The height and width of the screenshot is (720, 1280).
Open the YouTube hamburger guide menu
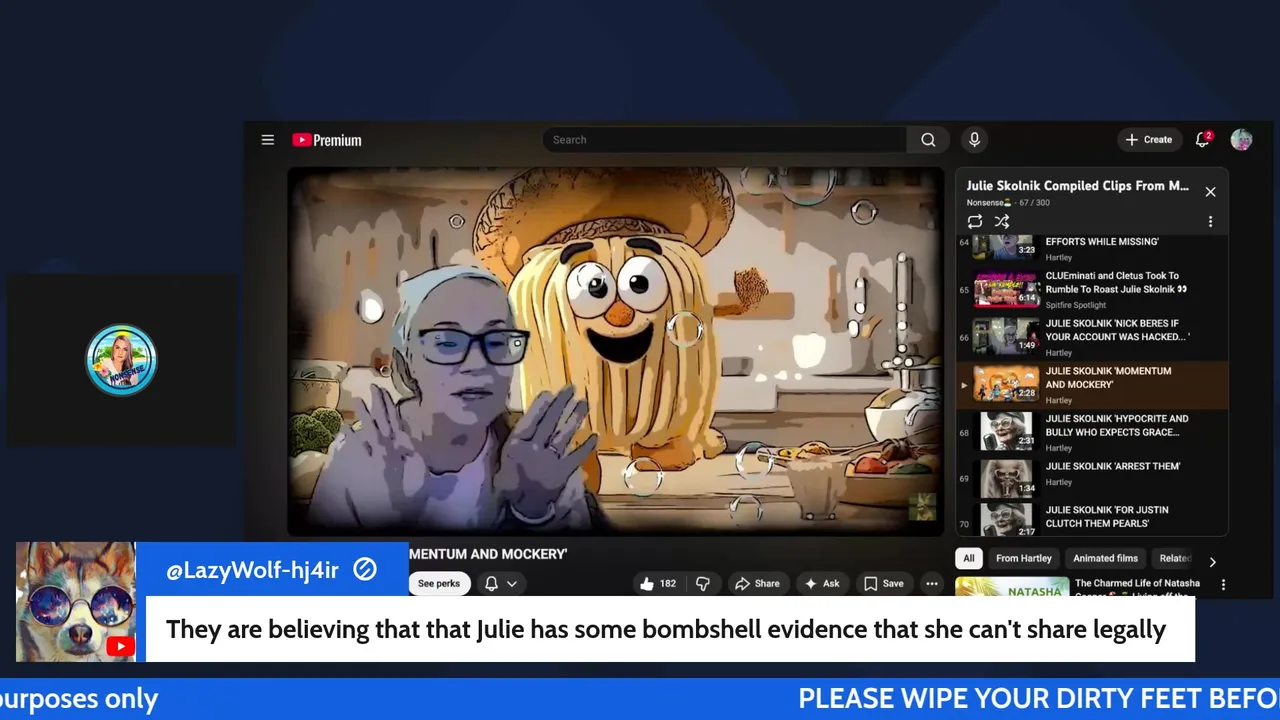pyautogui.click(x=268, y=140)
